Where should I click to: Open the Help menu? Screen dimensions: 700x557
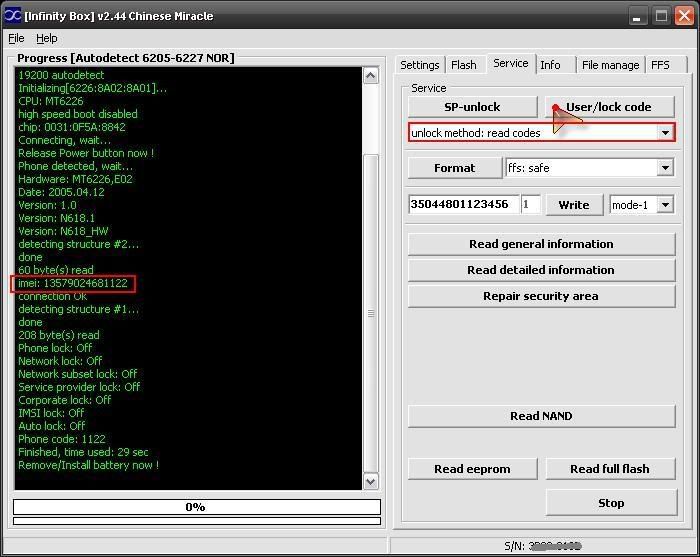tap(46, 38)
